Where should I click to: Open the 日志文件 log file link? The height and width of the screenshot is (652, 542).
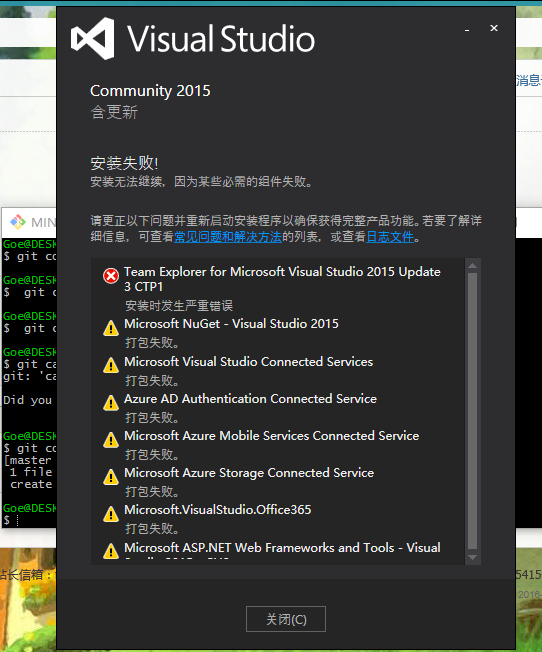pyautogui.click(x=390, y=237)
